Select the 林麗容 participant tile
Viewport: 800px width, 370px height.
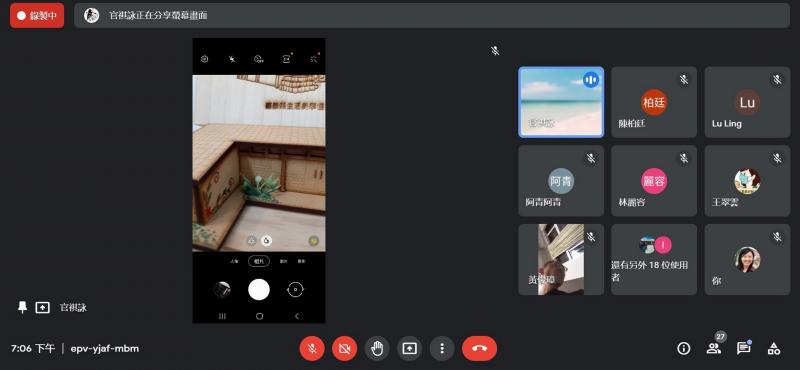(654, 181)
